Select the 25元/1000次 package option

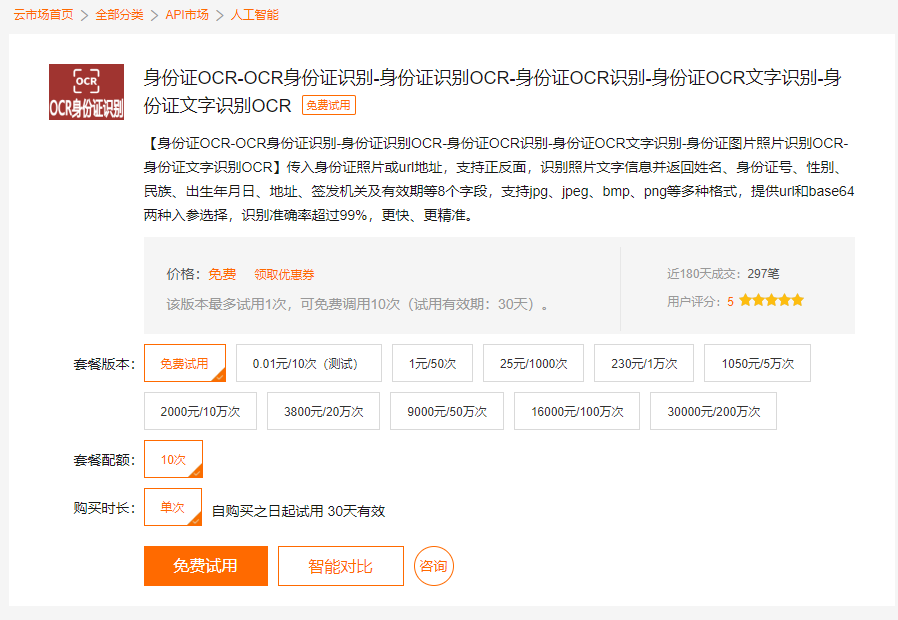(533, 363)
